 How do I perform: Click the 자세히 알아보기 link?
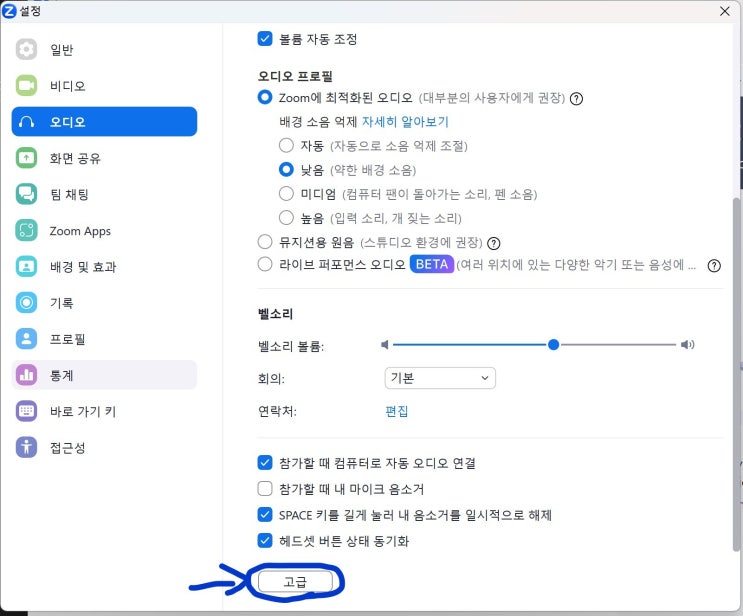[x=405, y=122]
